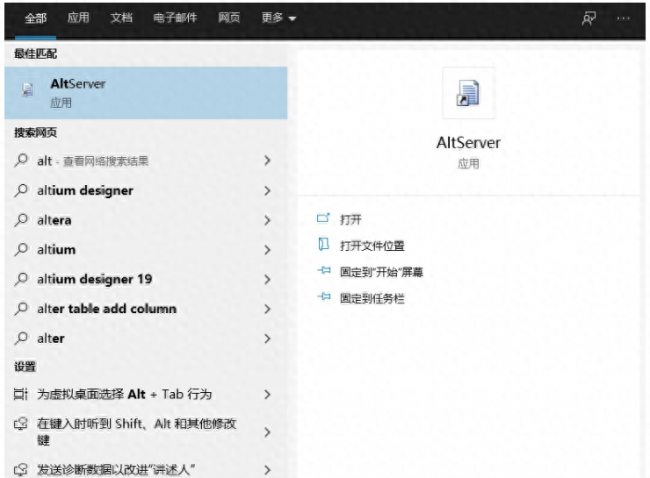650x478 pixels.
Task: Select the 'alt' web search suggestion
Action: point(146,161)
